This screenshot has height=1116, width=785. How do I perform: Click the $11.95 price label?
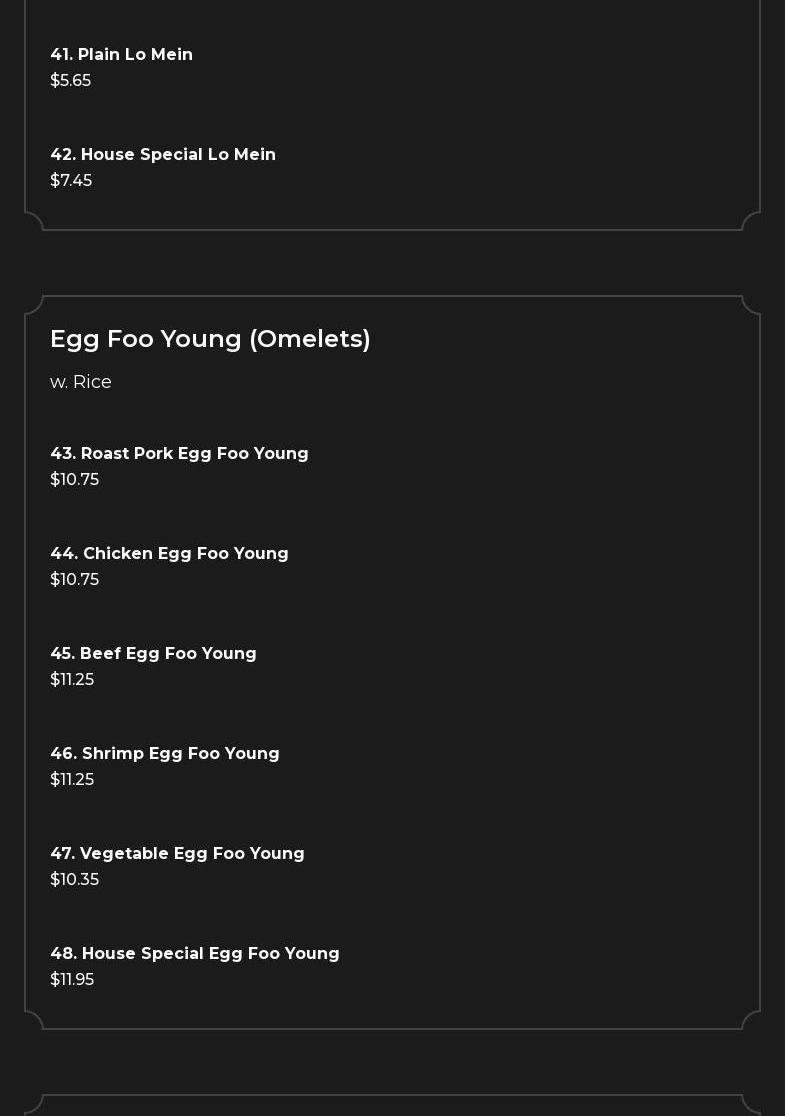pos(72,979)
